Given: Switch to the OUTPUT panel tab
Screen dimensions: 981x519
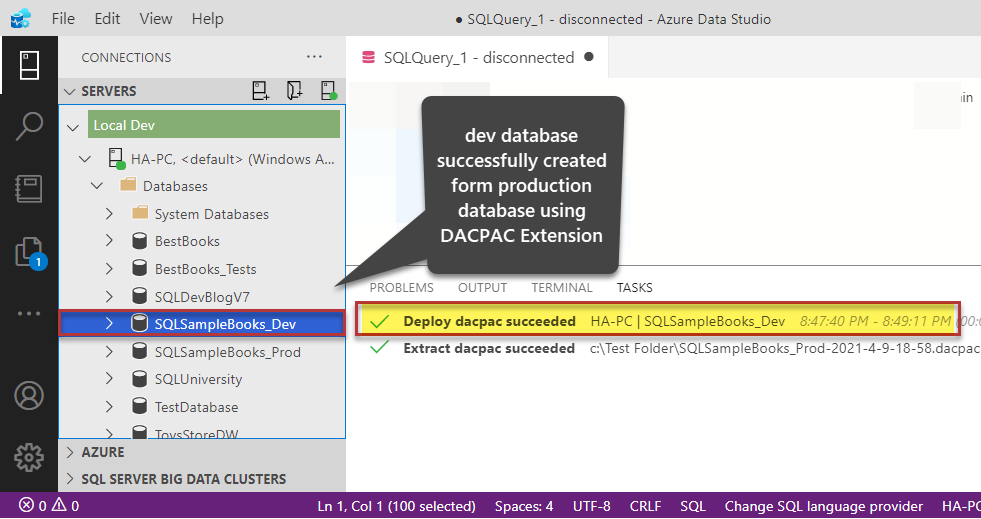Looking at the screenshot, I should [x=482, y=288].
